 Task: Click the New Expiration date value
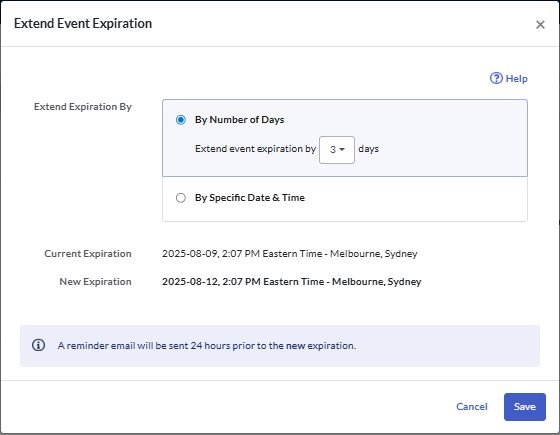(291, 281)
